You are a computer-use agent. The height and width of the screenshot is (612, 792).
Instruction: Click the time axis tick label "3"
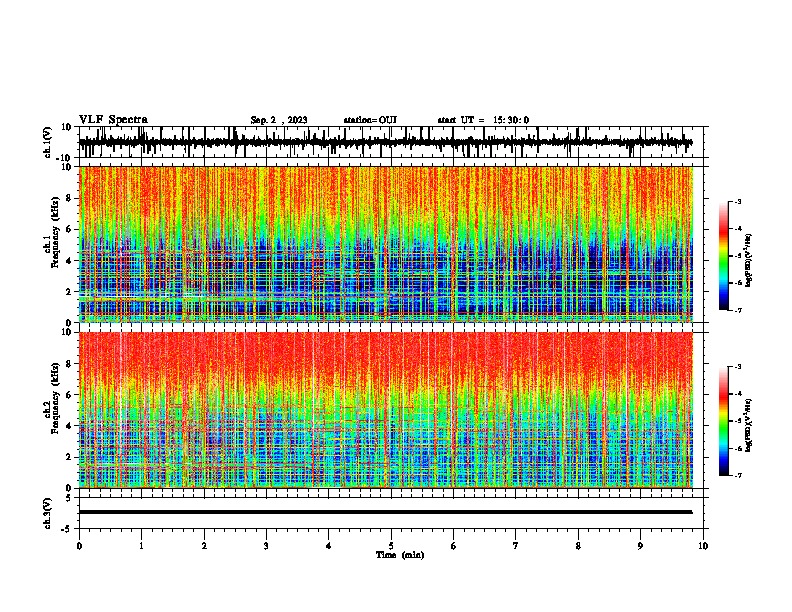(266, 546)
